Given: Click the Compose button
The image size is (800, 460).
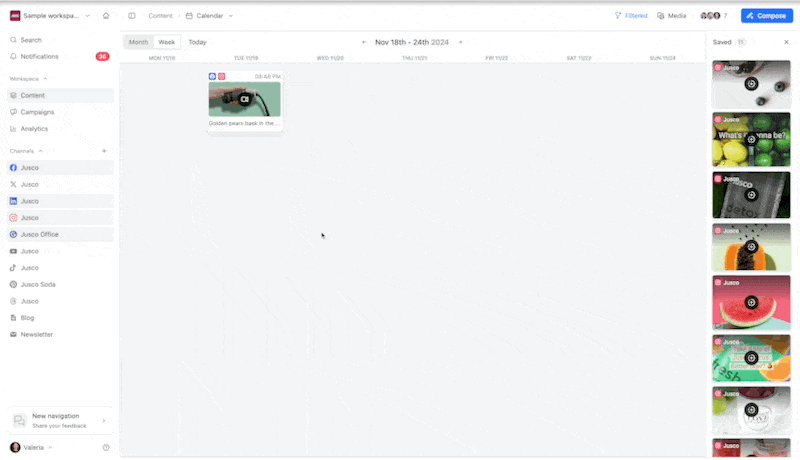Looking at the screenshot, I should [x=766, y=16].
